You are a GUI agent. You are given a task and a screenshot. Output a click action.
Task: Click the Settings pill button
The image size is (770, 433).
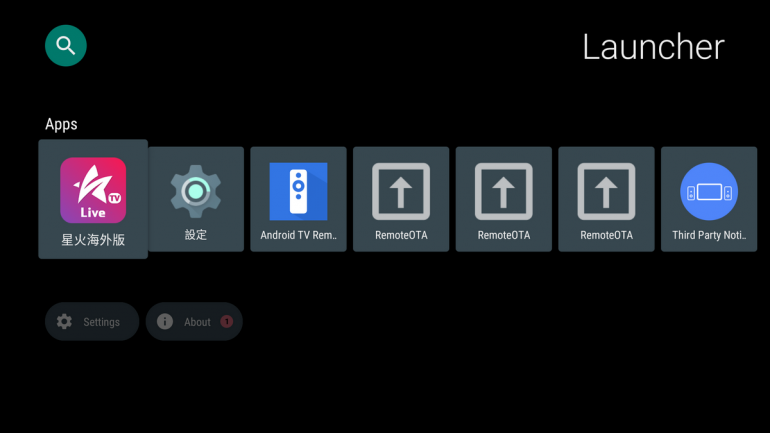92,322
